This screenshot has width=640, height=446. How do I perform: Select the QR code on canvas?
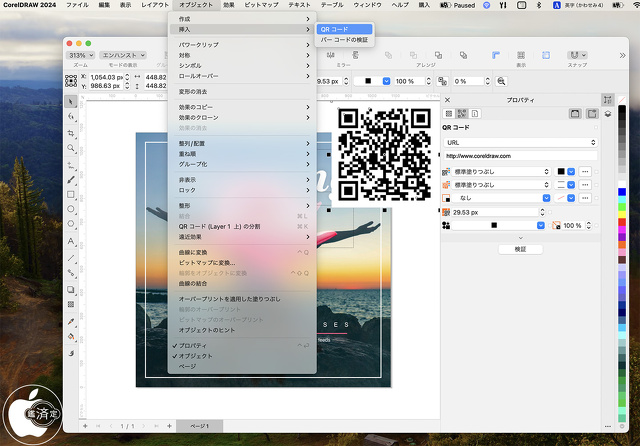384,155
